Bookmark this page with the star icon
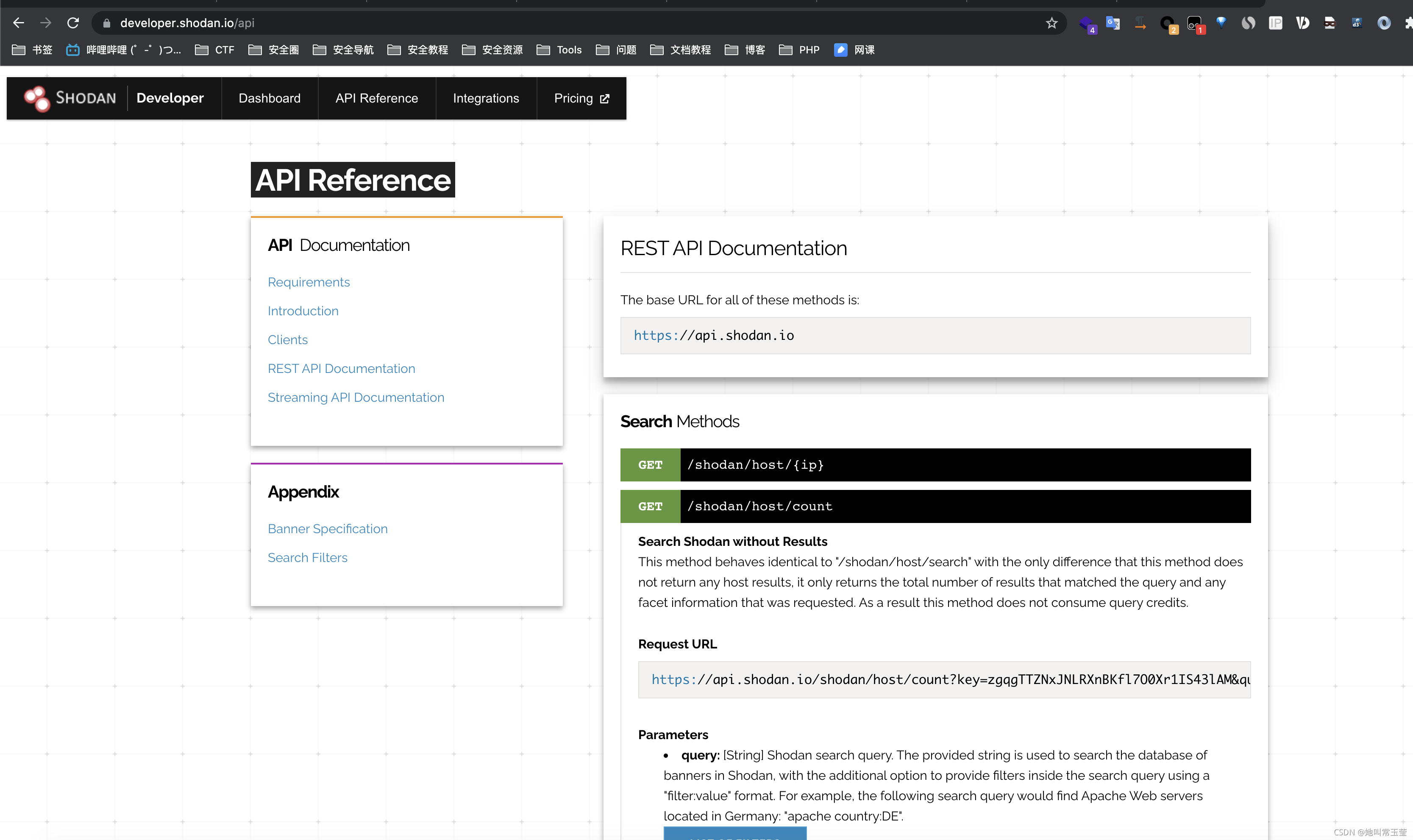 pos(1051,23)
